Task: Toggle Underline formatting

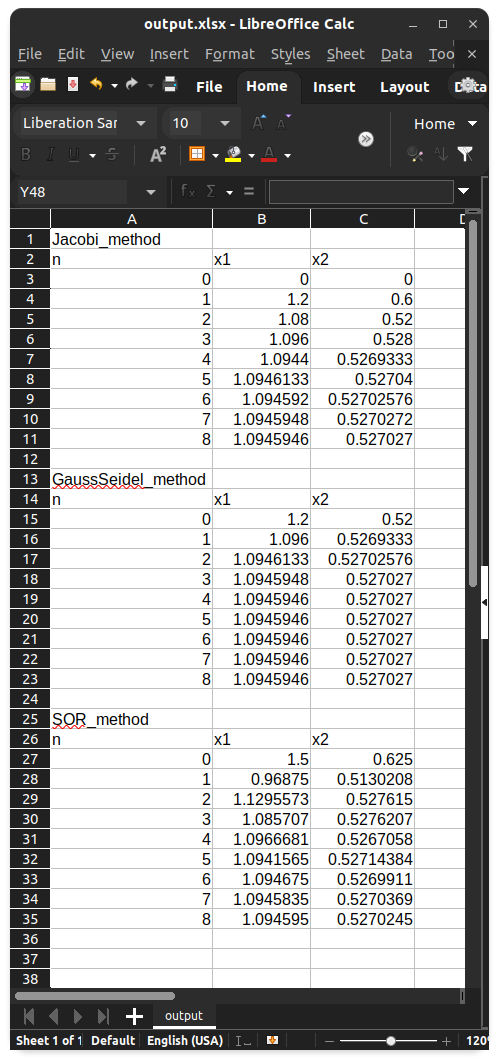Action: [x=74, y=155]
